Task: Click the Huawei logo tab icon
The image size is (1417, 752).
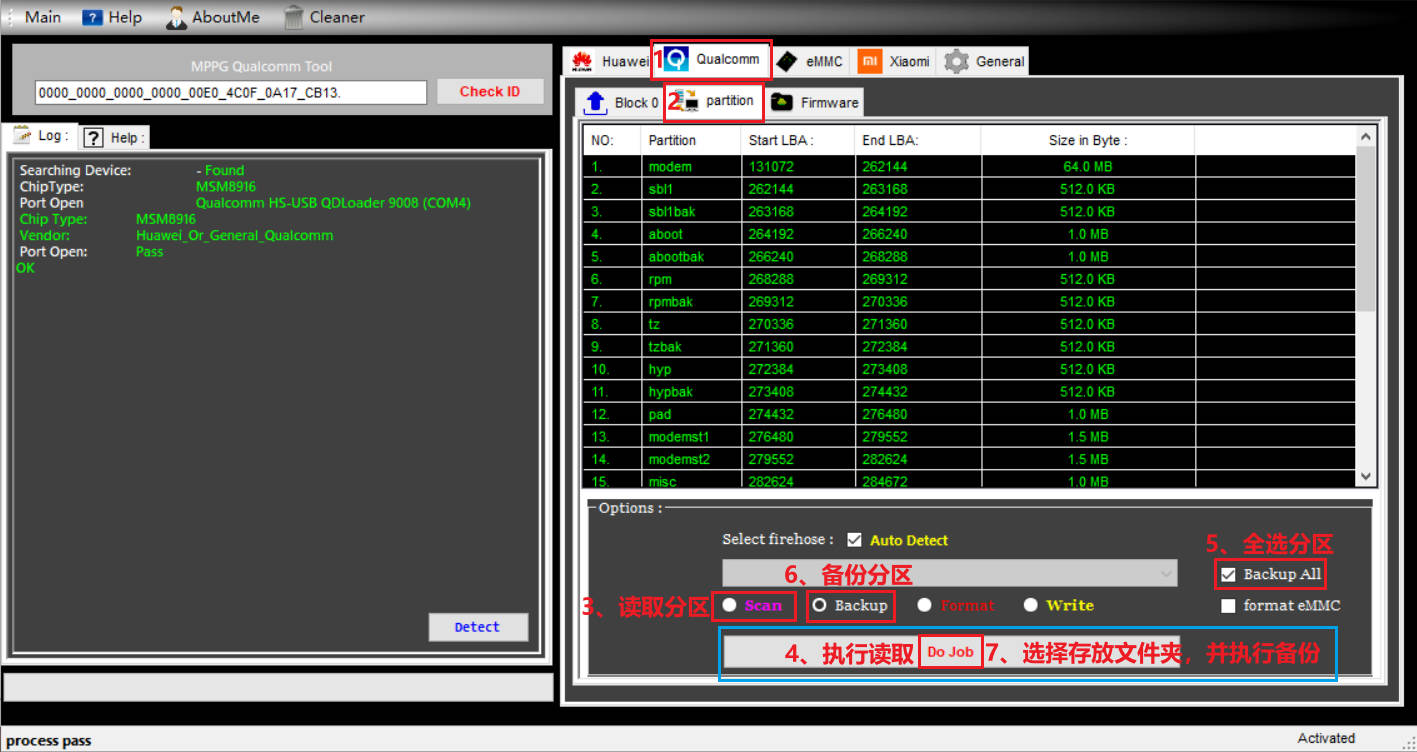Action: click(x=582, y=62)
